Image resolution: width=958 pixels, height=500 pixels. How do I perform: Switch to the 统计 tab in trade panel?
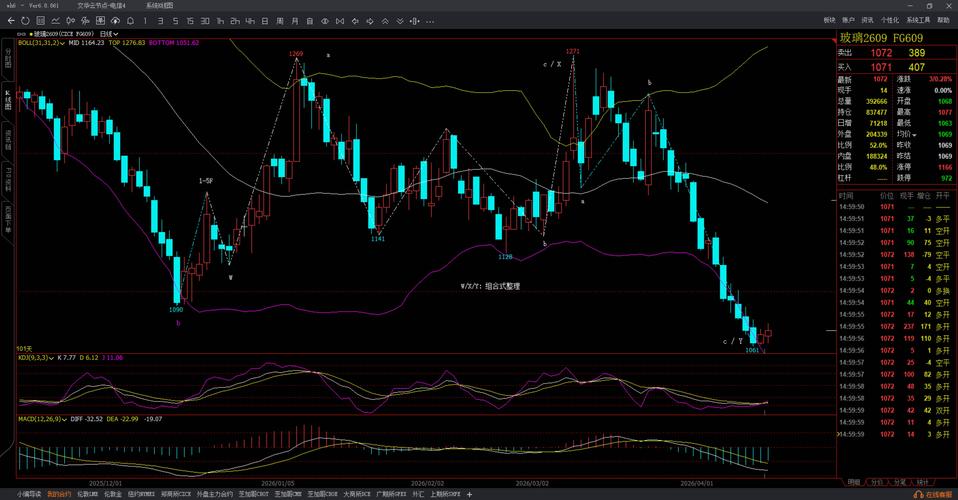(x=923, y=482)
